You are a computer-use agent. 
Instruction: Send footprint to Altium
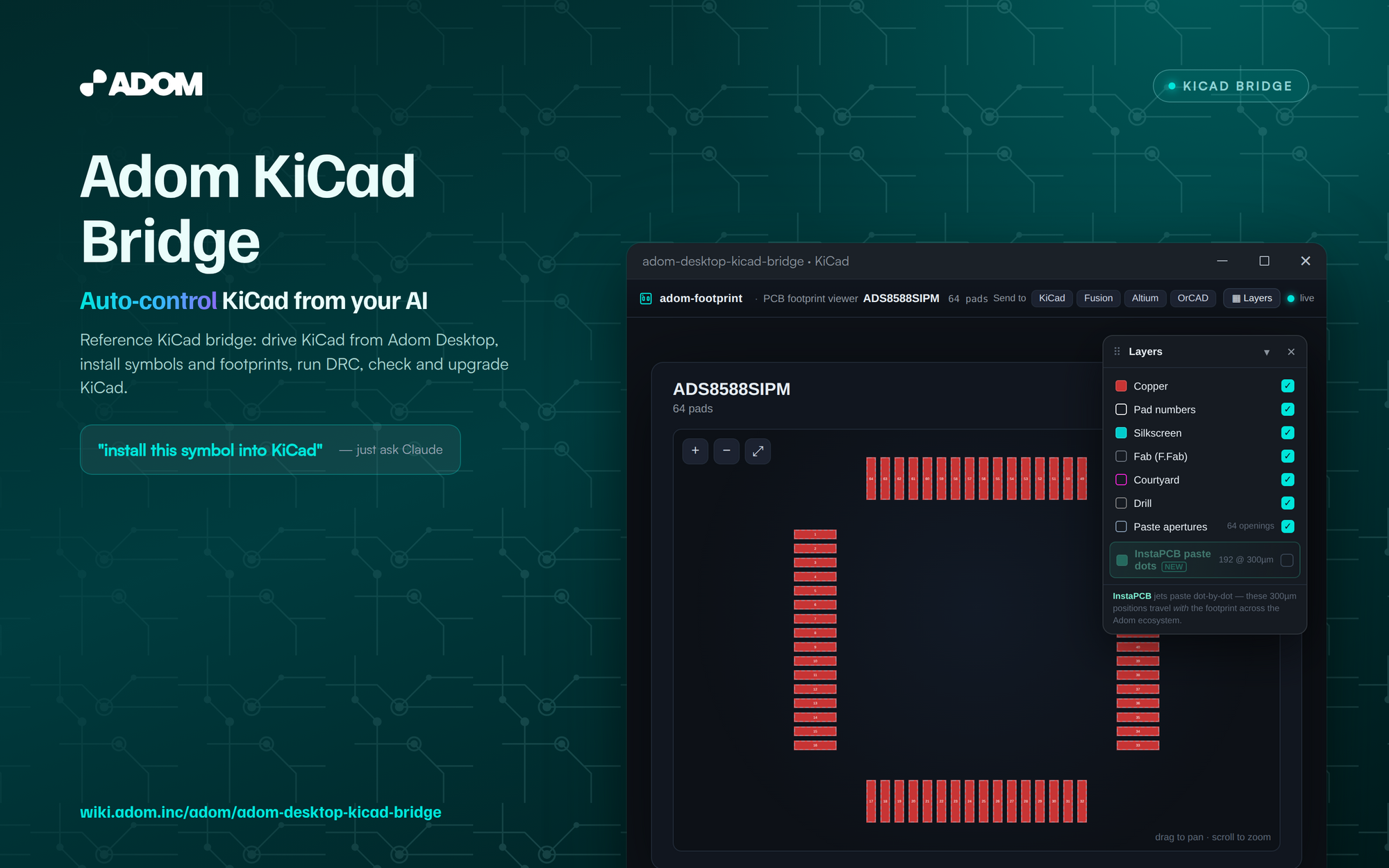click(1145, 299)
